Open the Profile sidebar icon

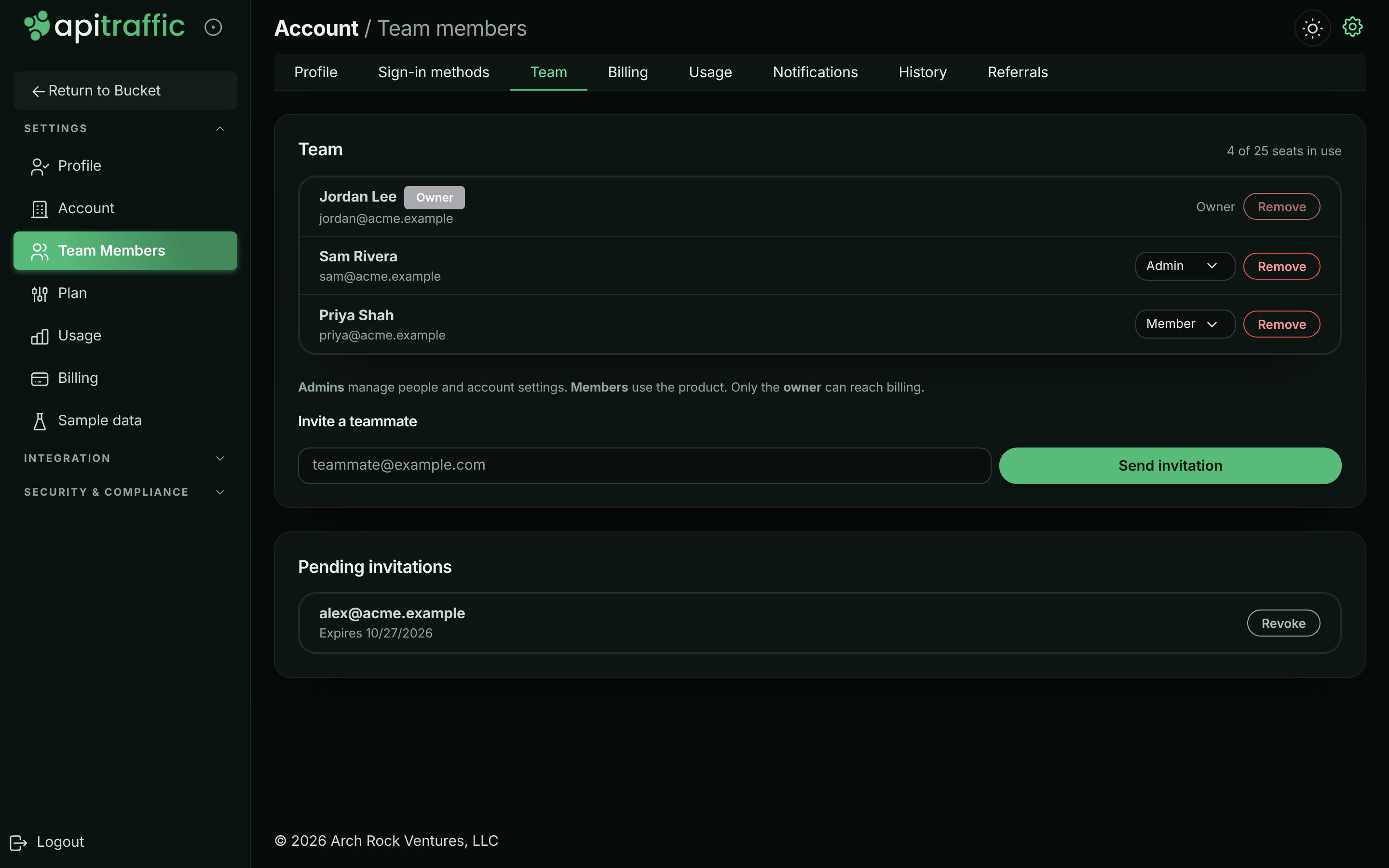[x=40, y=166]
